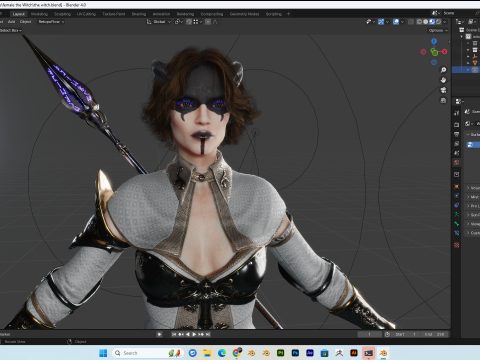Jump to the timeline end frame button
Viewport: 480px width, 360px height.
click(208, 334)
